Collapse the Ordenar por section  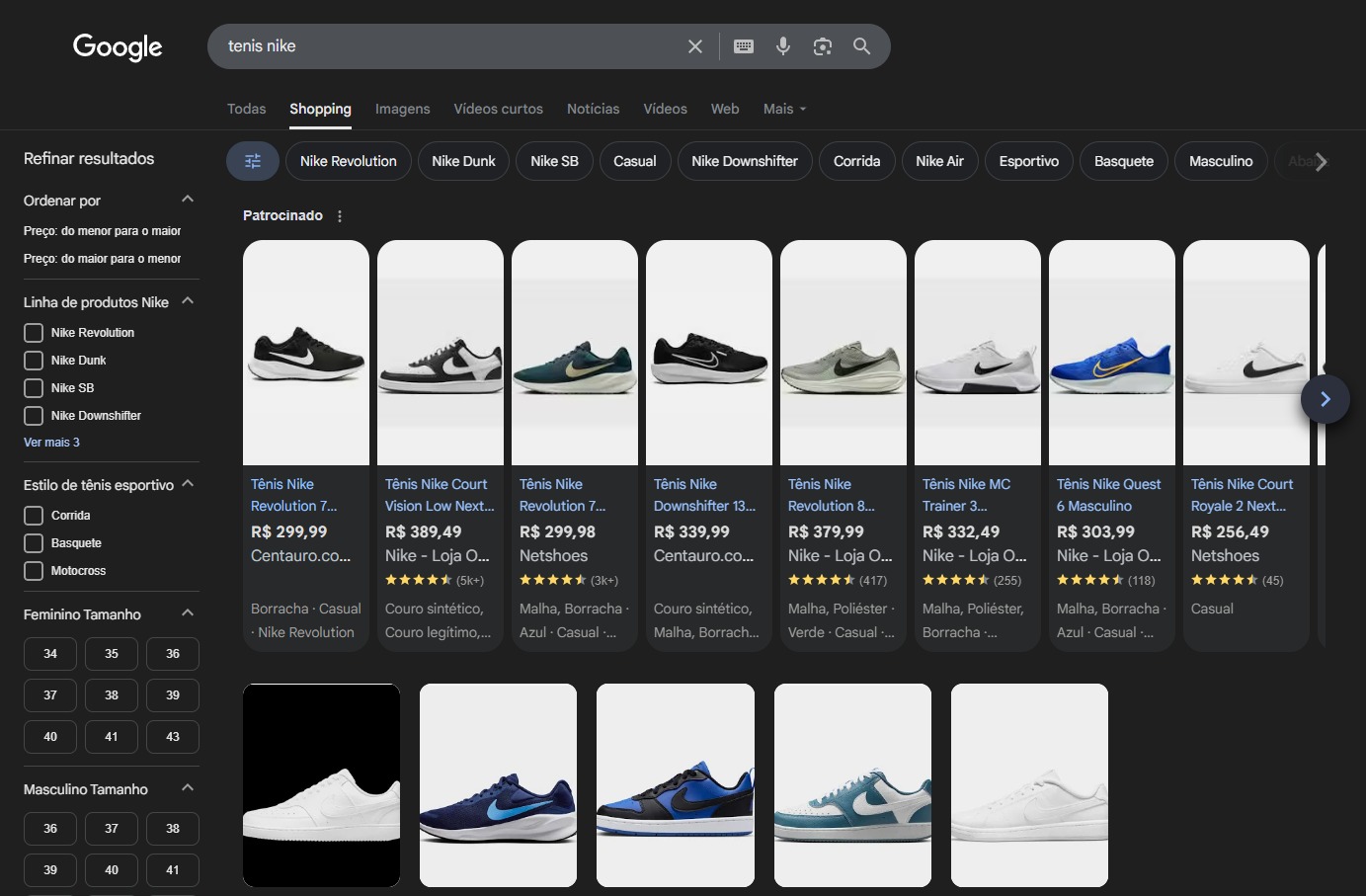tap(187, 198)
